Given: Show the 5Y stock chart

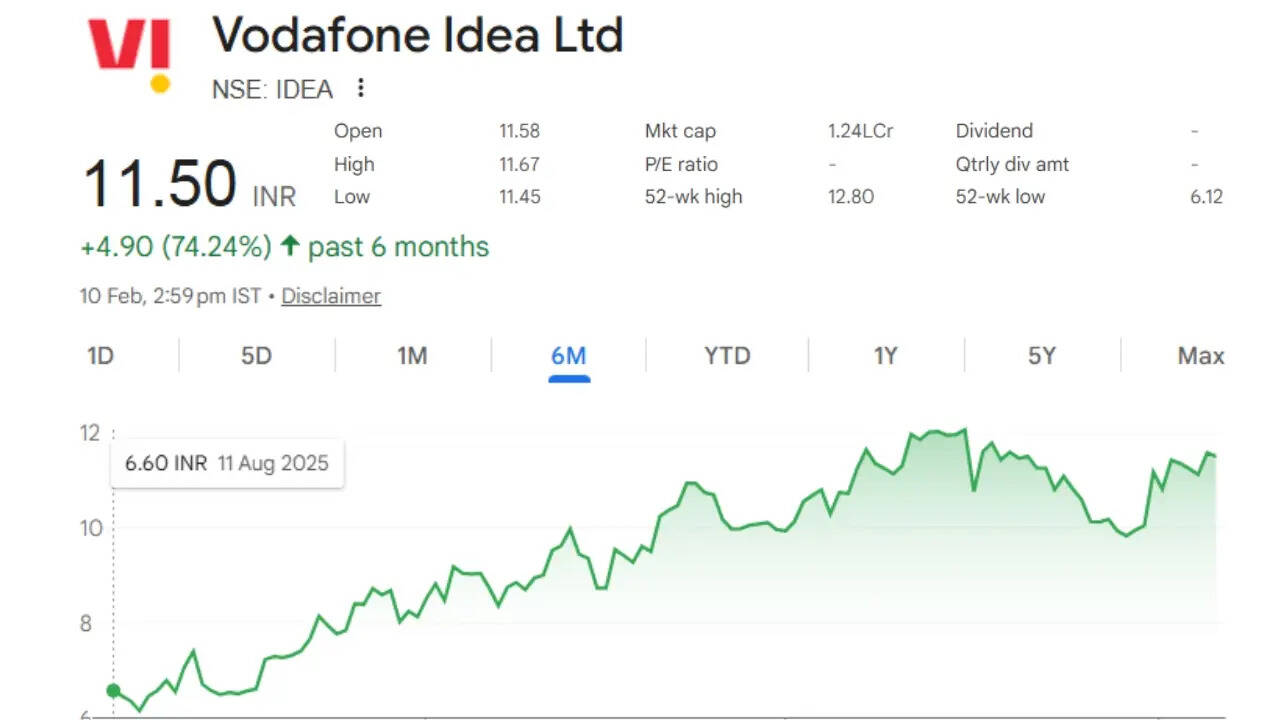Looking at the screenshot, I should (1042, 356).
